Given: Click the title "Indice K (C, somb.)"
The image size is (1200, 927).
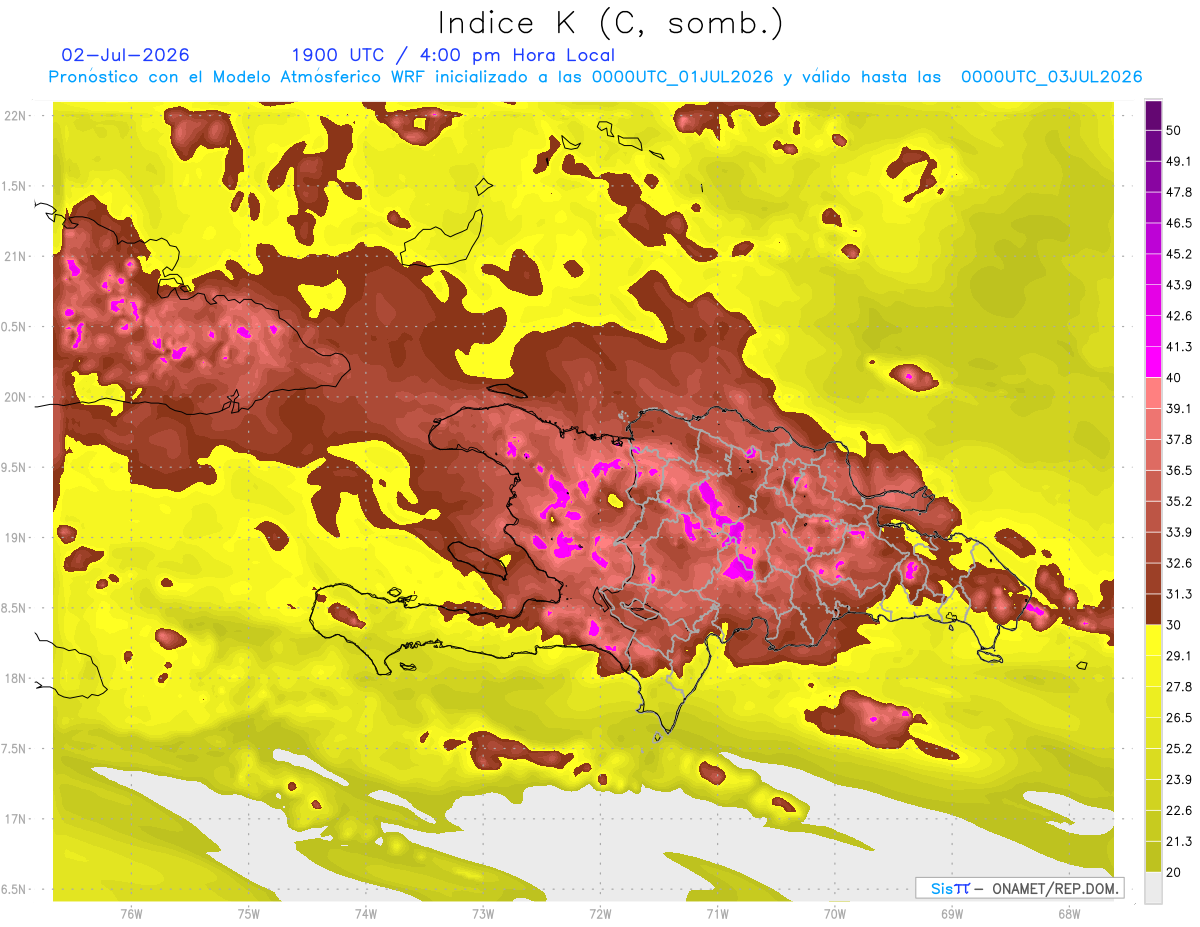Looking at the screenshot, I should click(611, 23).
